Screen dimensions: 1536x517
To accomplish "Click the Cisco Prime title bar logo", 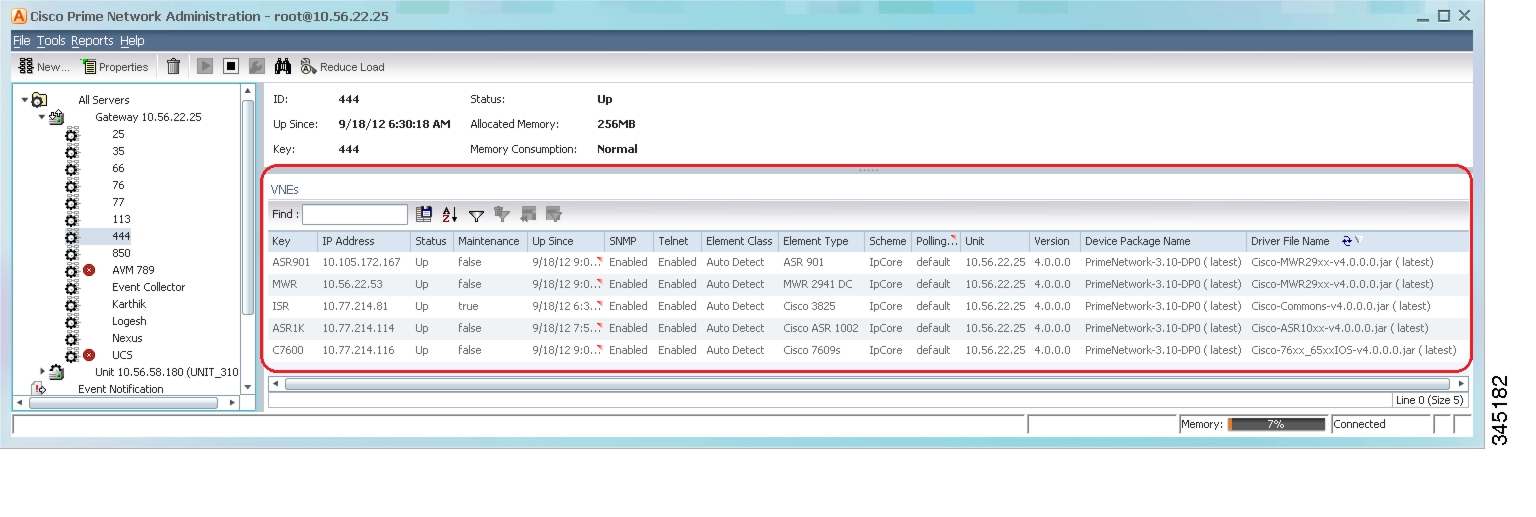I will [x=19, y=17].
